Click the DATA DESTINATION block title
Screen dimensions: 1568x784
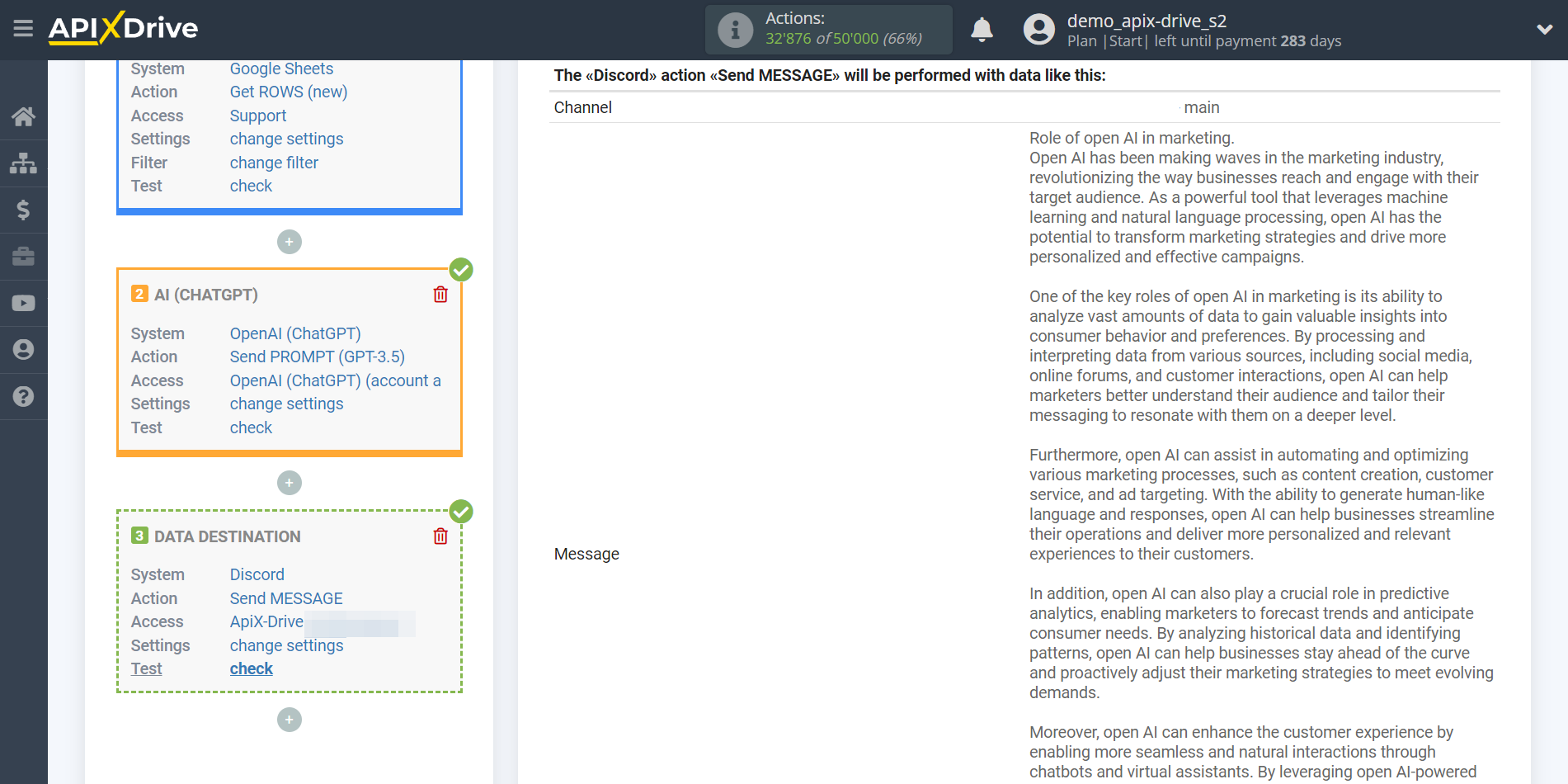(x=228, y=536)
